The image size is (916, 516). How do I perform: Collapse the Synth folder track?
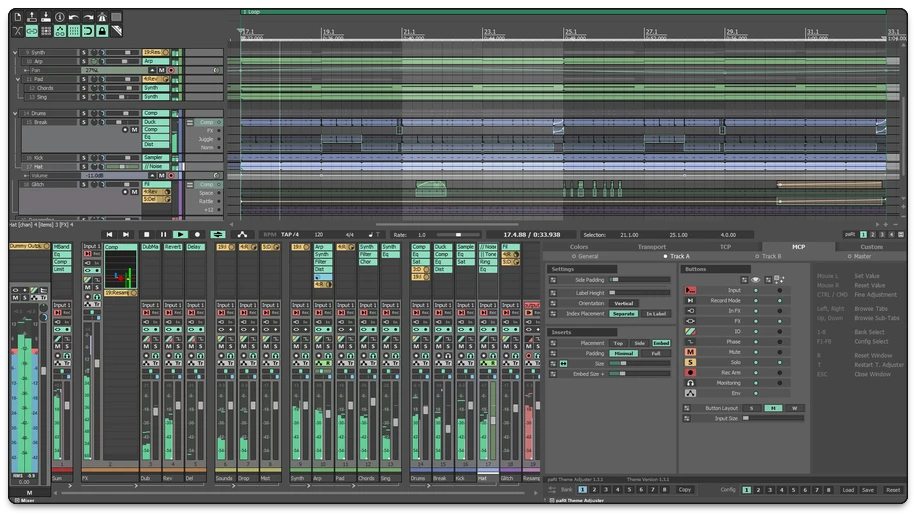(17, 52)
